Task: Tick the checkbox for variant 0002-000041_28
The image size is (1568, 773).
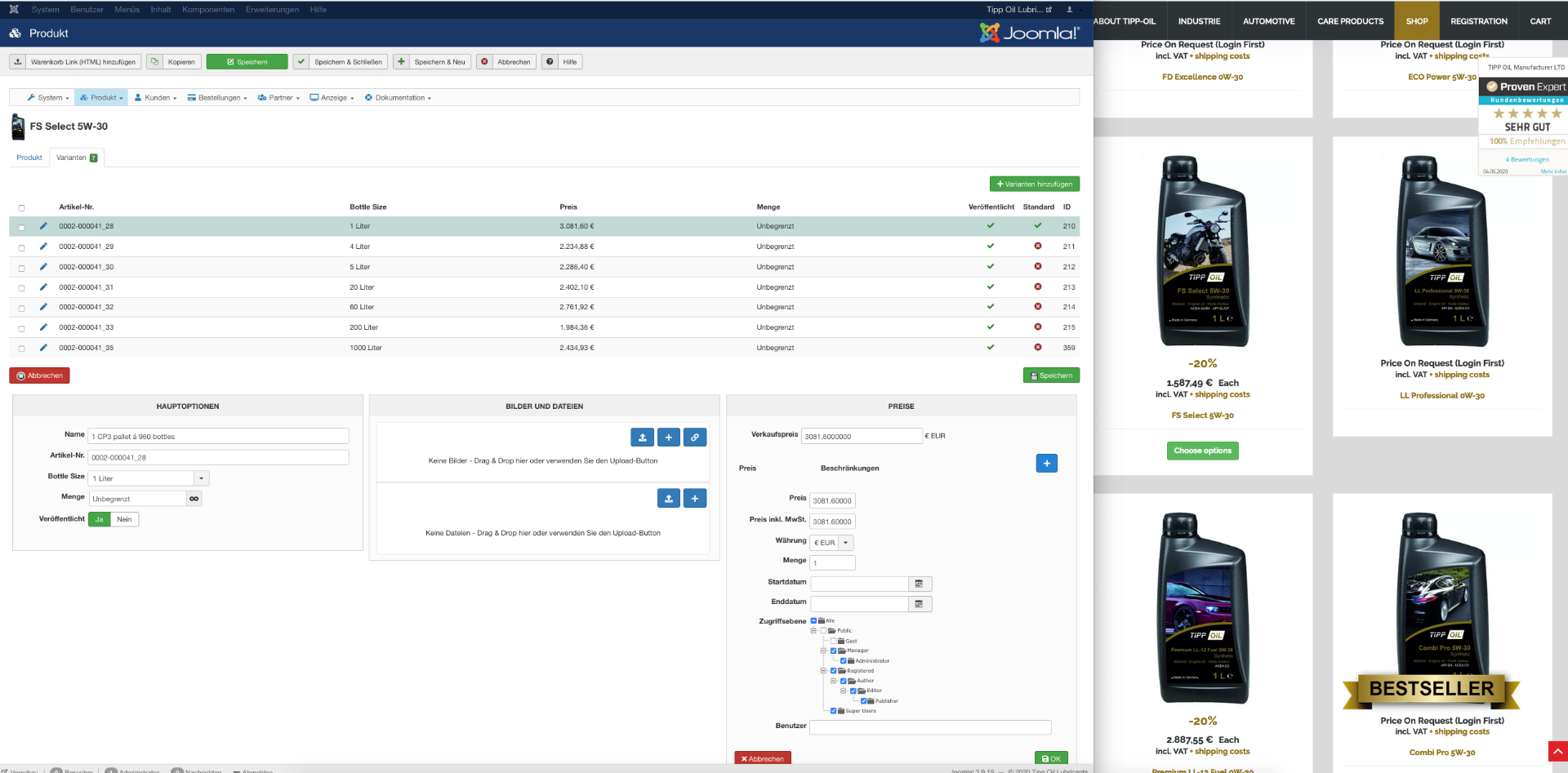Action: click(x=21, y=228)
